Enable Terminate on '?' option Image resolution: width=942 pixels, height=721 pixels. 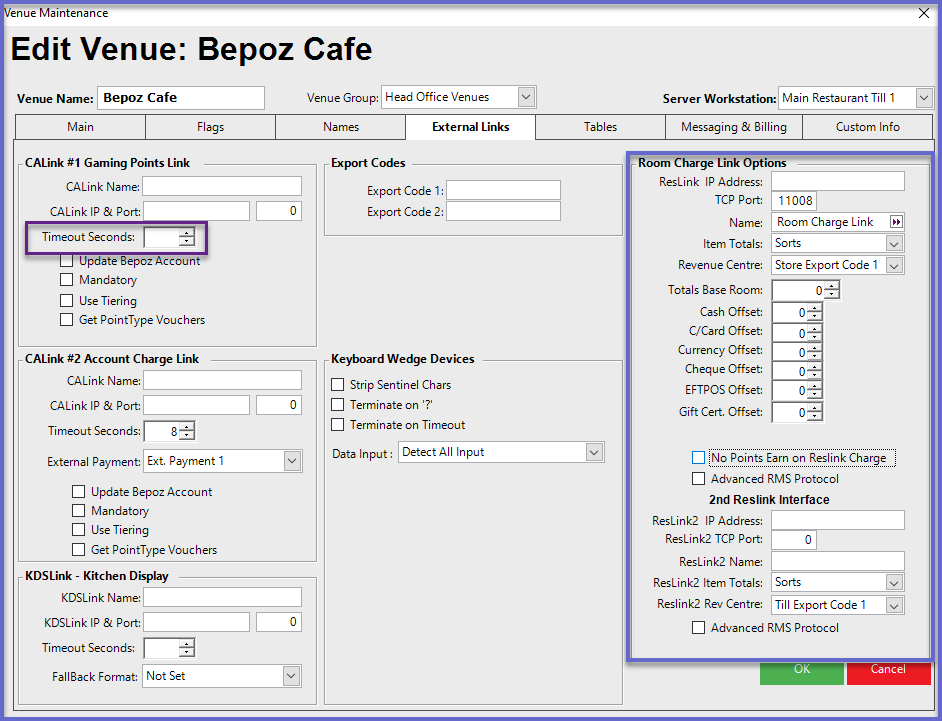coord(338,405)
